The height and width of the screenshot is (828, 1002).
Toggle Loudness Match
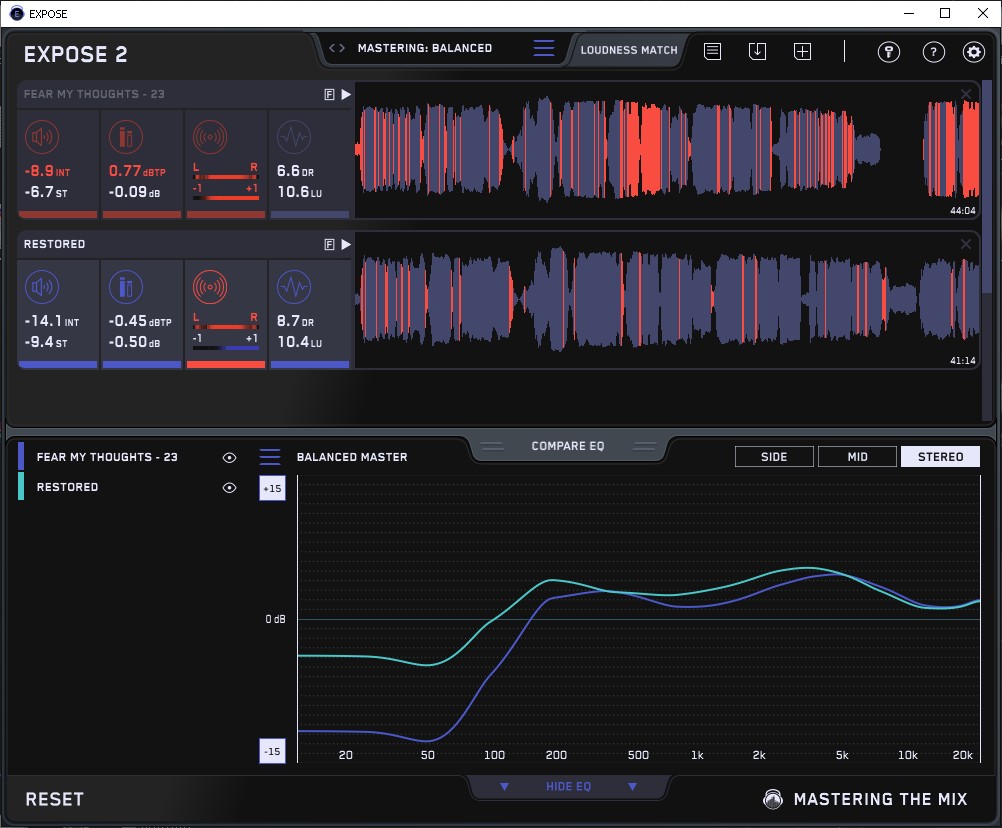point(629,50)
